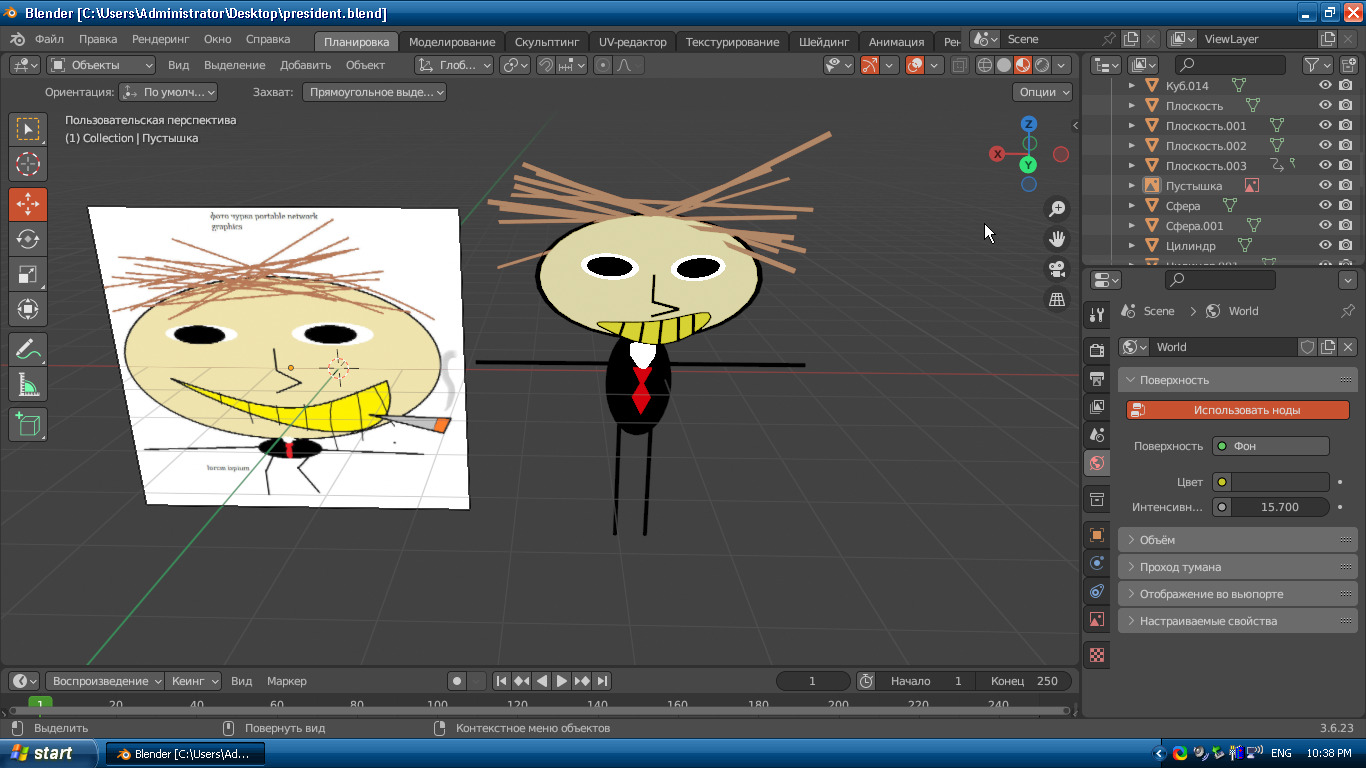The image size is (1366, 768).
Task: Disable rendering for Цилиндр object
Action: click(x=1346, y=245)
